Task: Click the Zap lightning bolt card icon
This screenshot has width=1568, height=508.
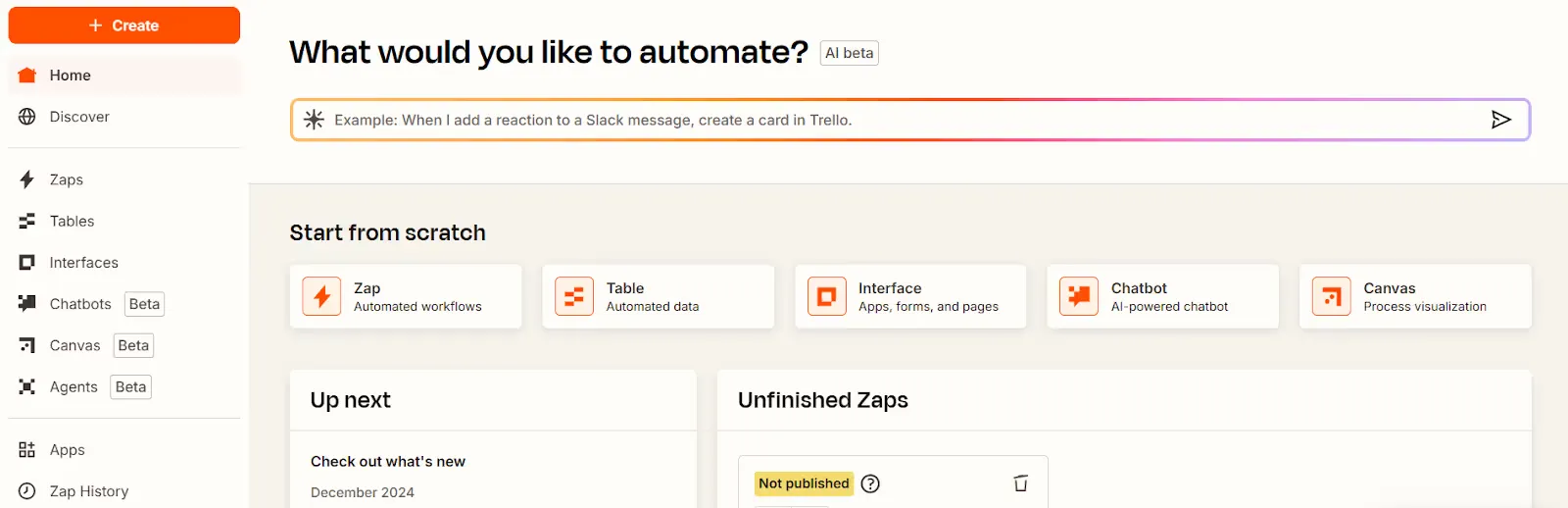Action: pyautogui.click(x=321, y=296)
